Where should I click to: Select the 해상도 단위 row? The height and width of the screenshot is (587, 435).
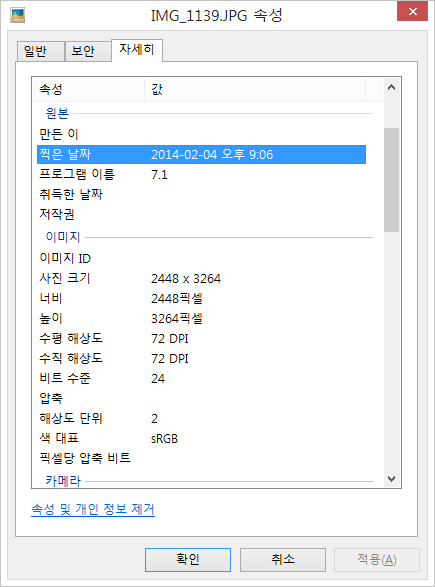[201, 419]
